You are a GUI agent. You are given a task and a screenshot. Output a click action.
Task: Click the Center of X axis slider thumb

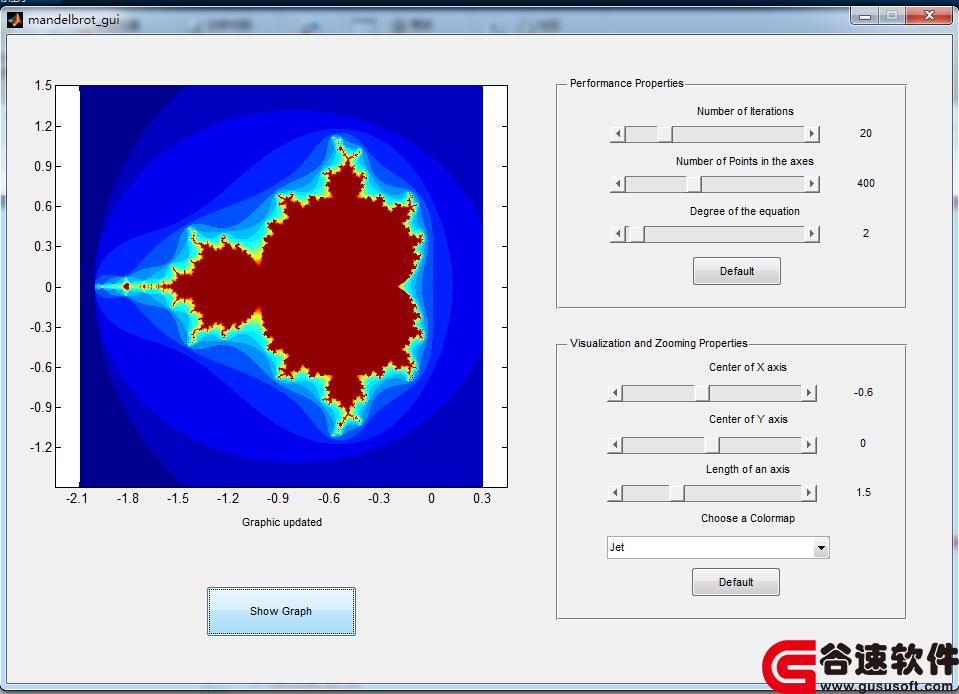702,393
